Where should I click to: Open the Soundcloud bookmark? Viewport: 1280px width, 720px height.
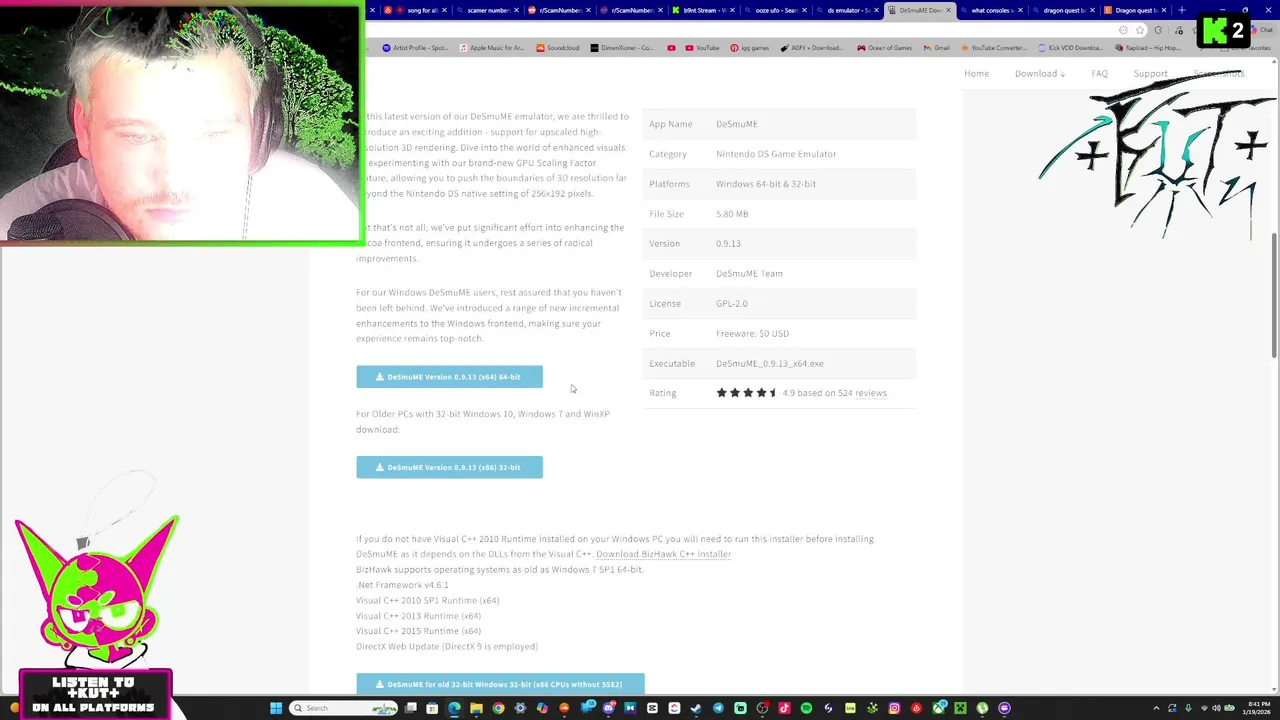(558, 48)
